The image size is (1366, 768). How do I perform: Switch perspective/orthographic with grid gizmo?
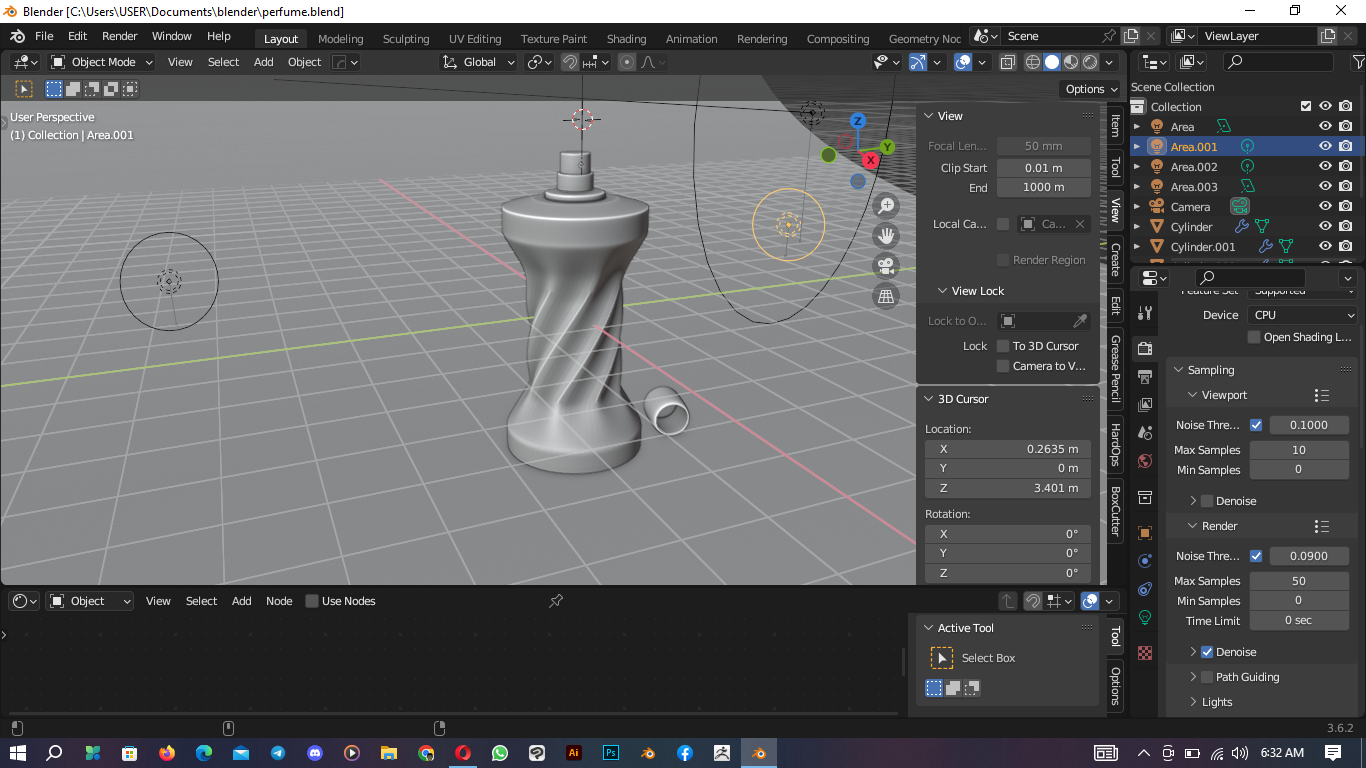coord(885,296)
